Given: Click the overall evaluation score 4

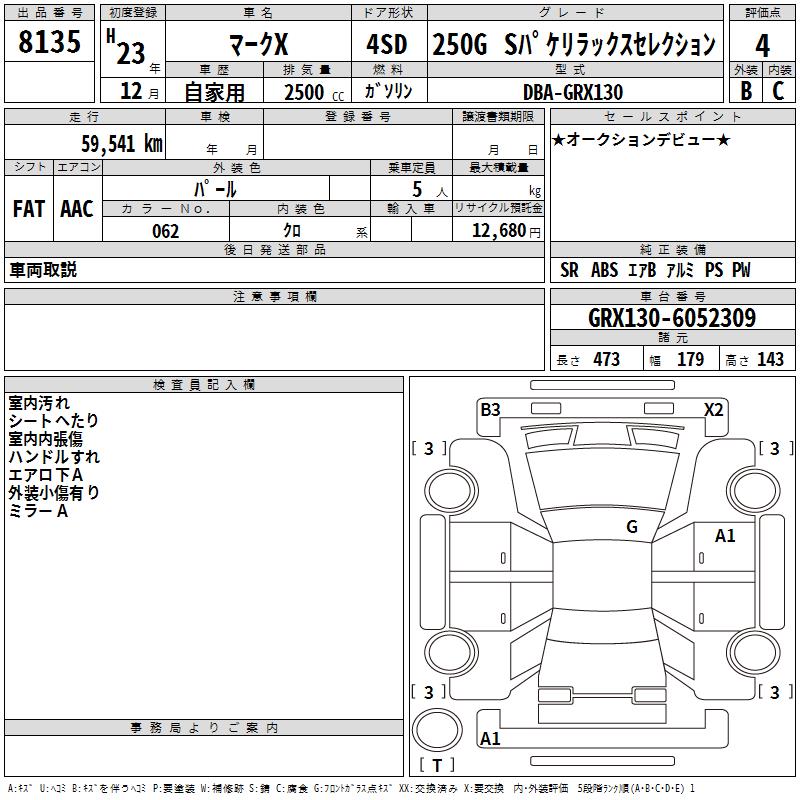Looking at the screenshot, I should (763, 44).
